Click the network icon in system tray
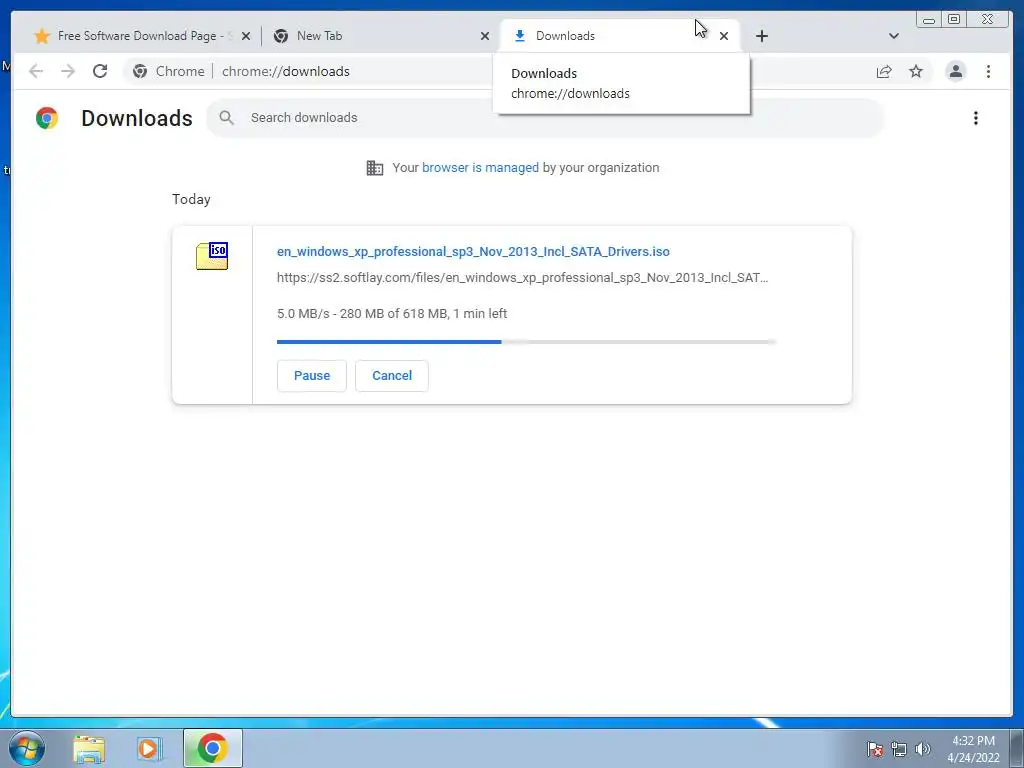 pyautogui.click(x=899, y=749)
